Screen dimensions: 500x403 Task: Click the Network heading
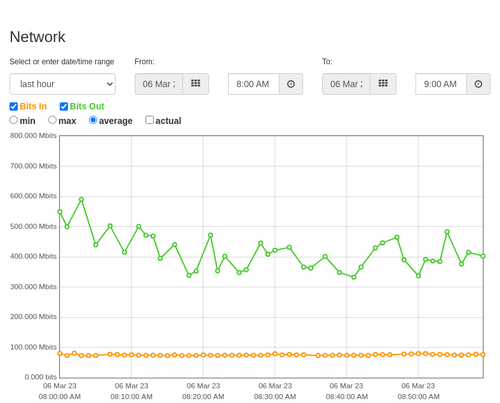[37, 37]
